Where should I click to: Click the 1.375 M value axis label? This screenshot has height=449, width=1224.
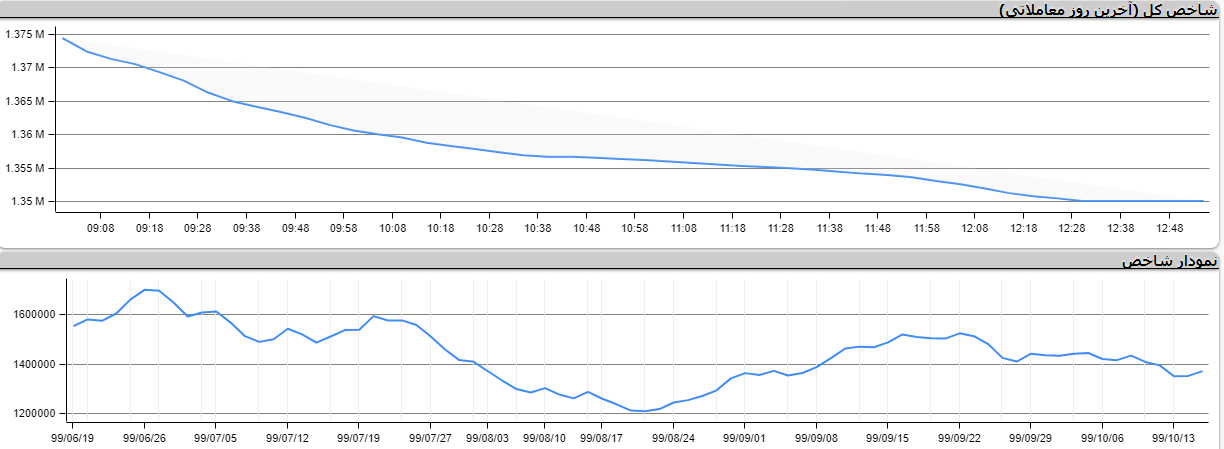tap(25, 35)
